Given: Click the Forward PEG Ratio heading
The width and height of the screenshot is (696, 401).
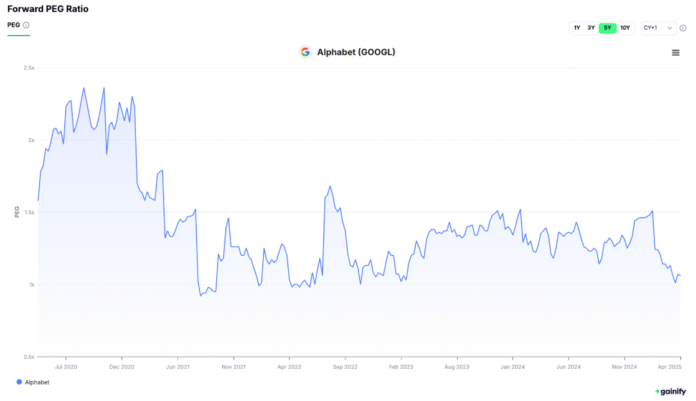Looking at the screenshot, I should click(48, 9).
